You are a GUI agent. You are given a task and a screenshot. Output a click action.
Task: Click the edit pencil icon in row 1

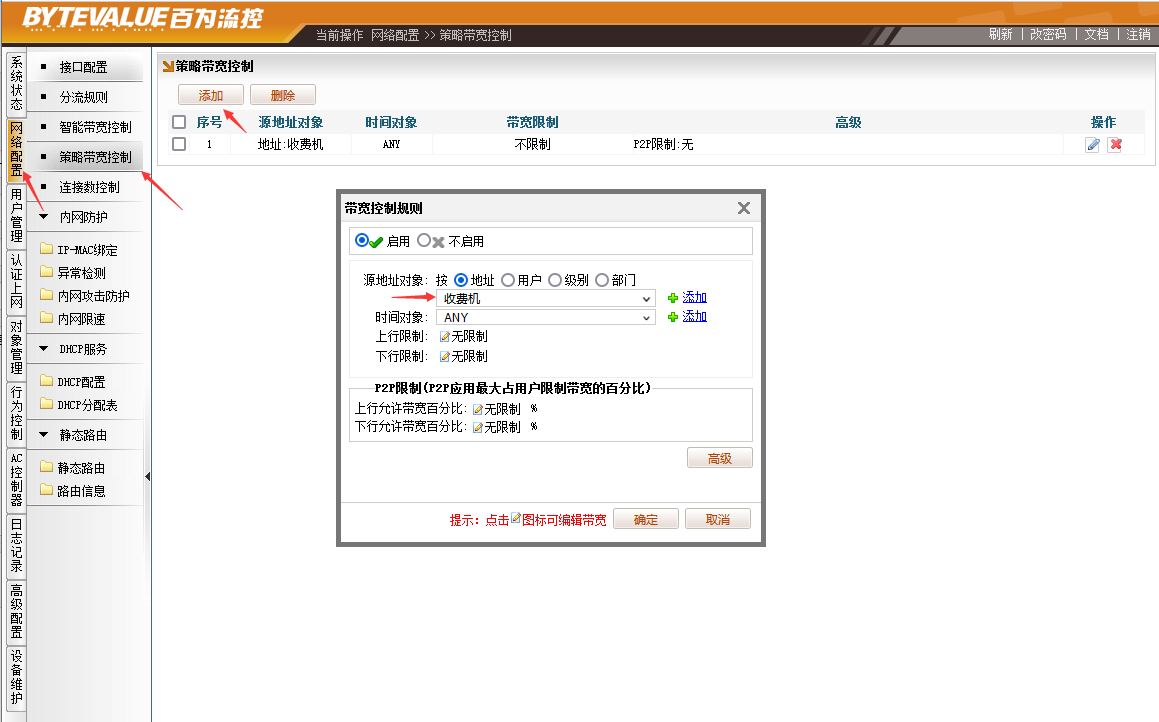pos(1092,145)
